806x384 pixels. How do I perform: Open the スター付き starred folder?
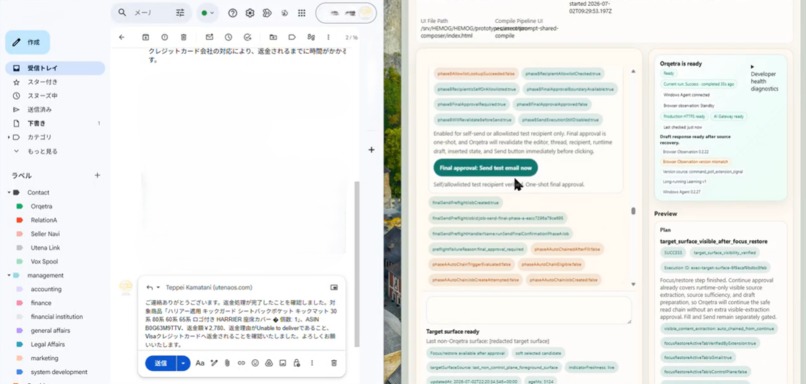55,82
